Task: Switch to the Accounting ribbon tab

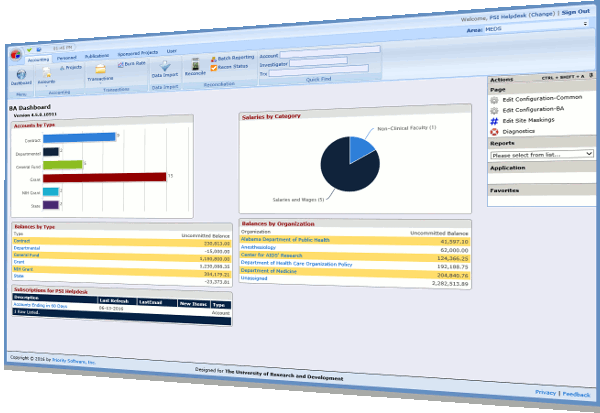Action: coord(38,60)
